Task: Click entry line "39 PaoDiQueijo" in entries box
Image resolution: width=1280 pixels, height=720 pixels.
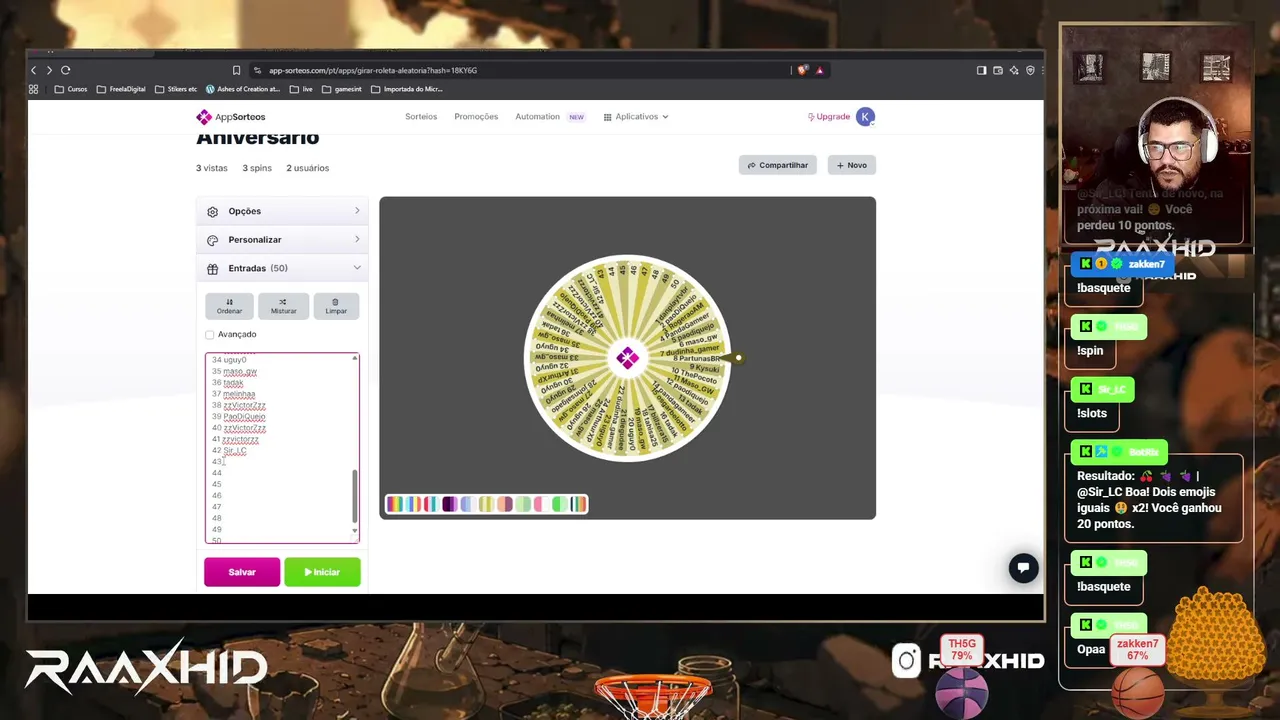Action: (x=238, y=416)
